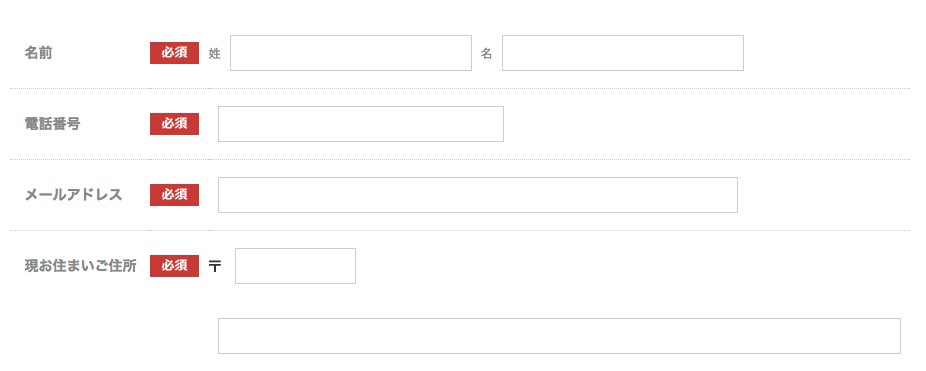The image size is (926, 371).
Task: Click the small 名 label between name fields
Action: pos(486,53)
